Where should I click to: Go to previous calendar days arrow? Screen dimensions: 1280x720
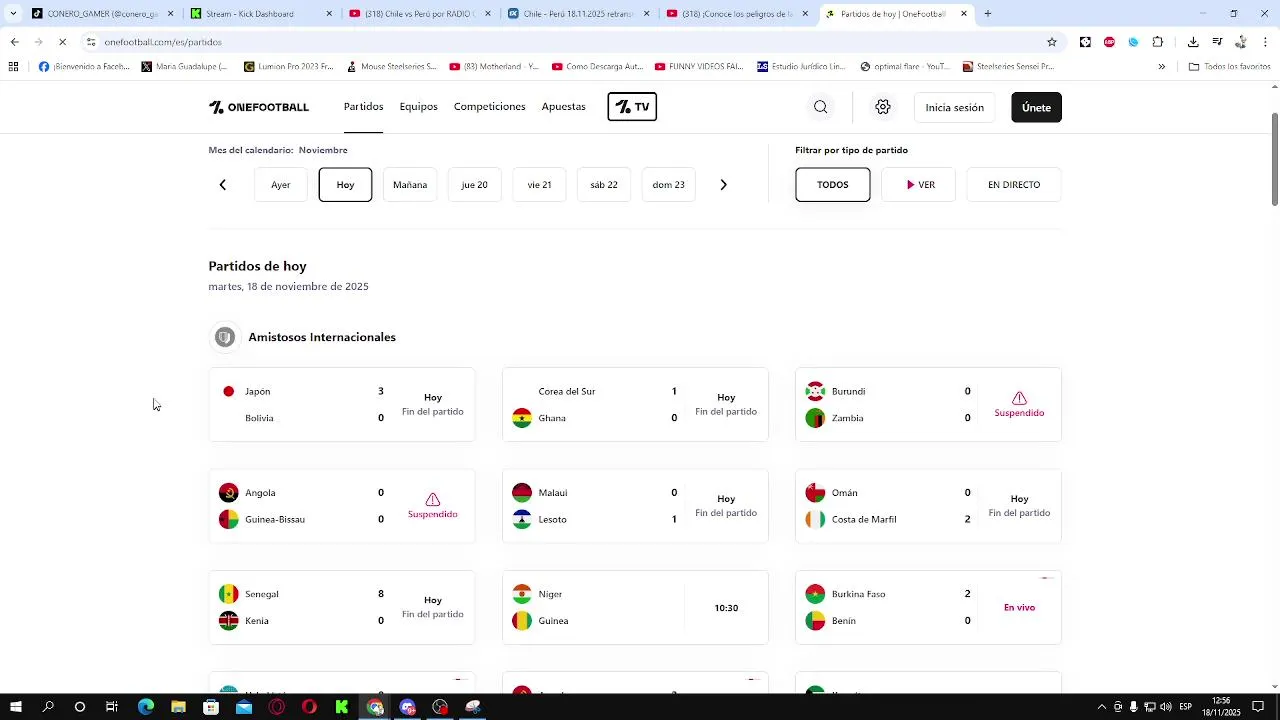coord(223,185)
